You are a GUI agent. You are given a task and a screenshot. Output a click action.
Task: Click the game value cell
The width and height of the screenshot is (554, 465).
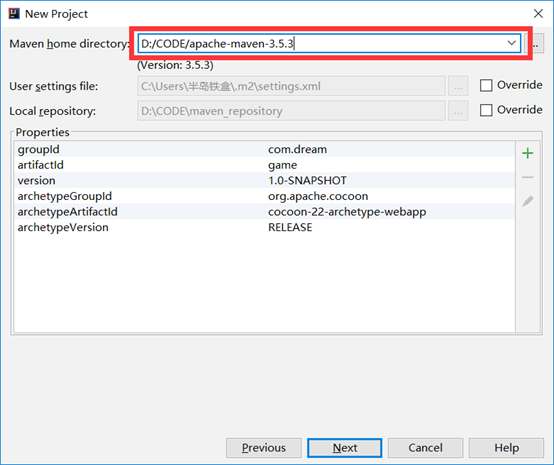pyautogui.click(x=282, y=165)
